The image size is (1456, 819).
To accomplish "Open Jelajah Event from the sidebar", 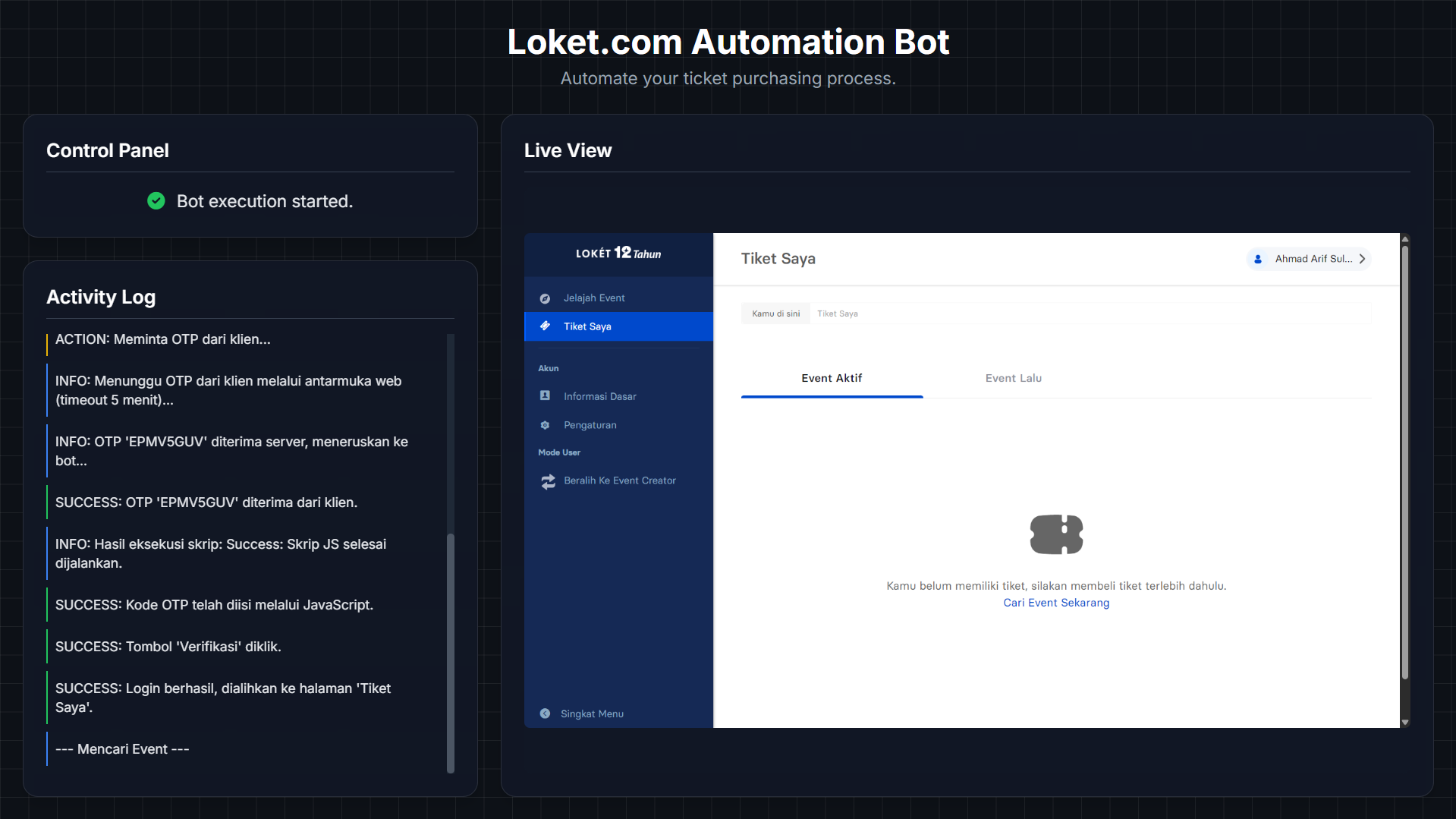I will click(593, 298).
